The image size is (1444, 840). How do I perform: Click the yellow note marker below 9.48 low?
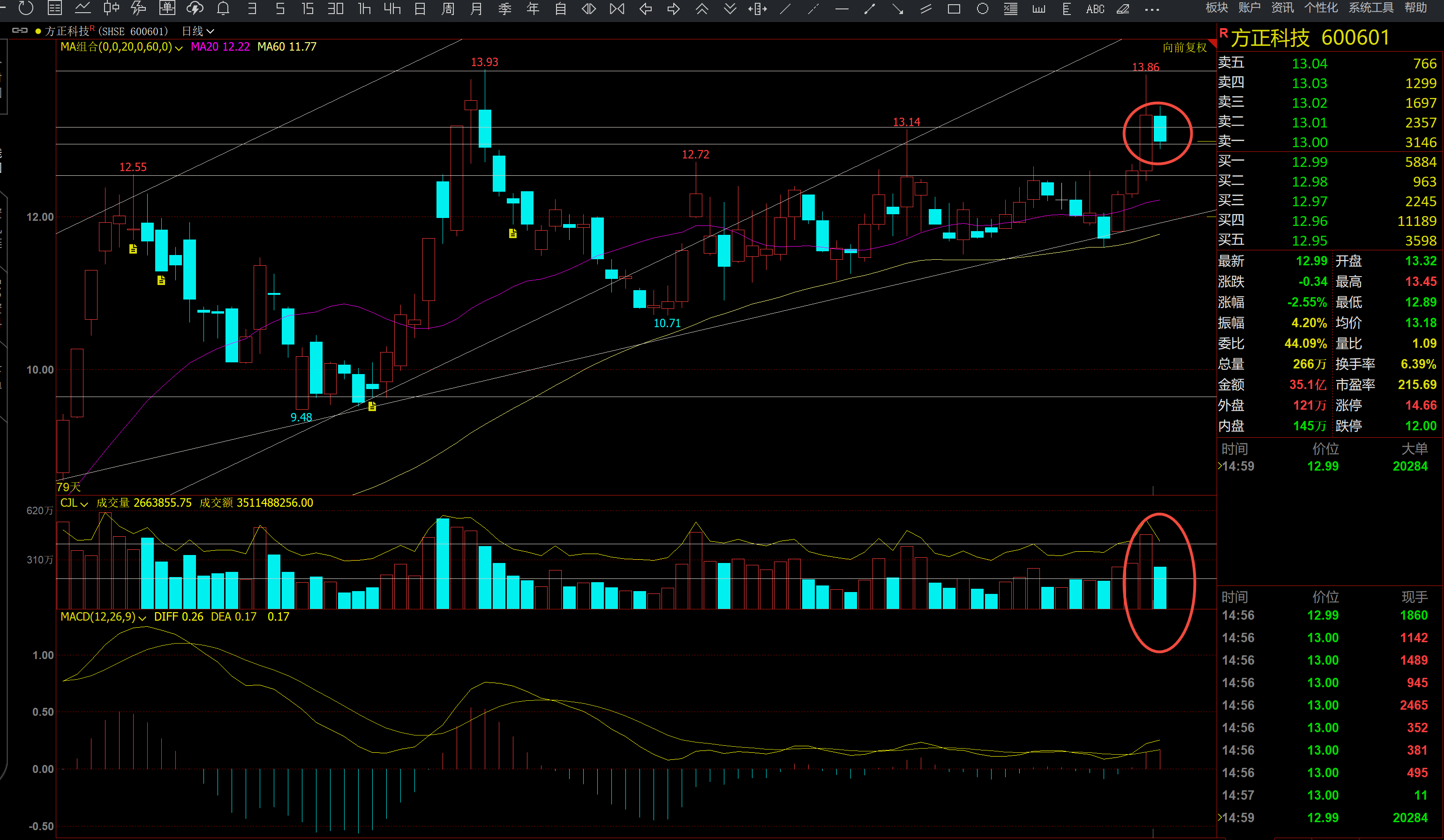(372, 406)
